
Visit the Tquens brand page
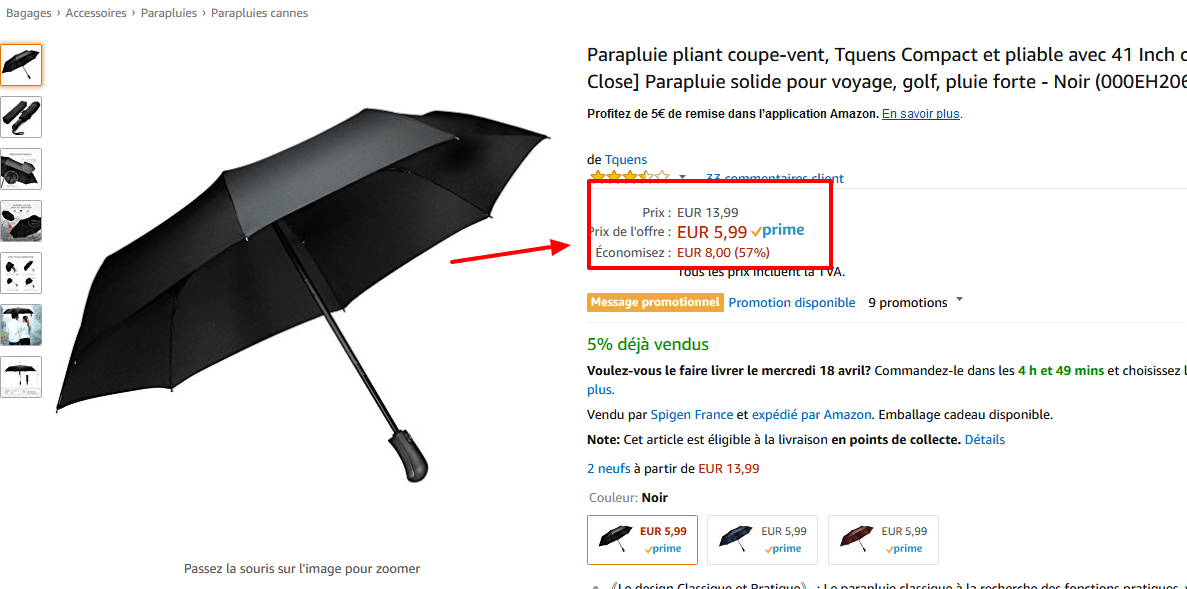tap(627, 159)
